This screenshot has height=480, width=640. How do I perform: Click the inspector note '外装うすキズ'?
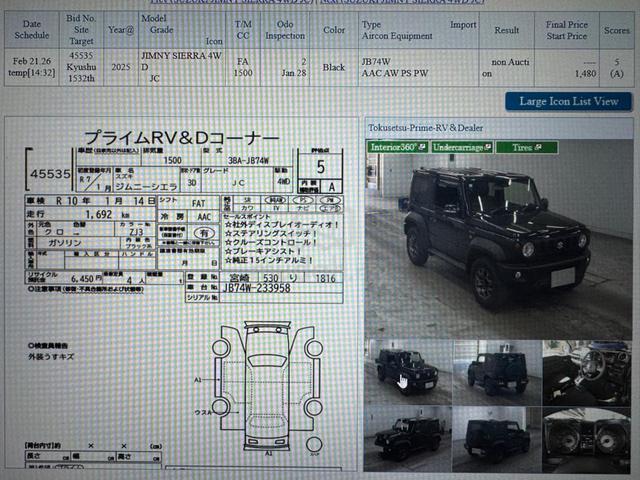(x=51, y=357)
